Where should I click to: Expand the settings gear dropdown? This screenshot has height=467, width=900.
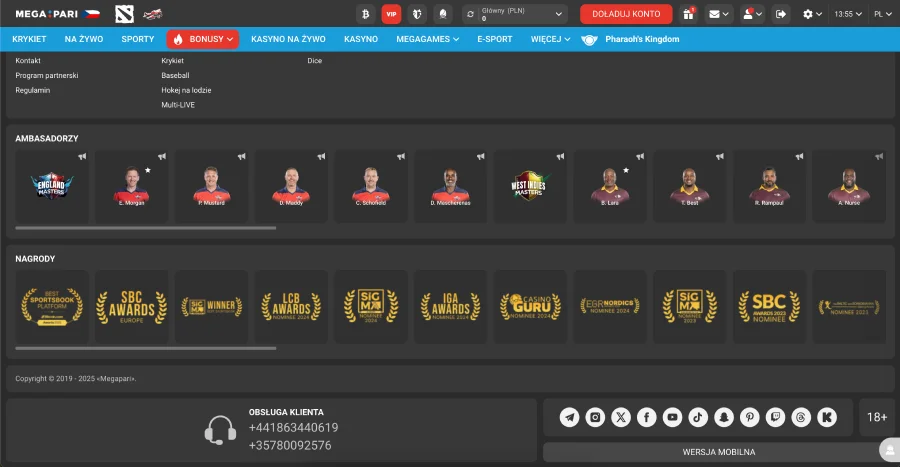coord(812,14)
